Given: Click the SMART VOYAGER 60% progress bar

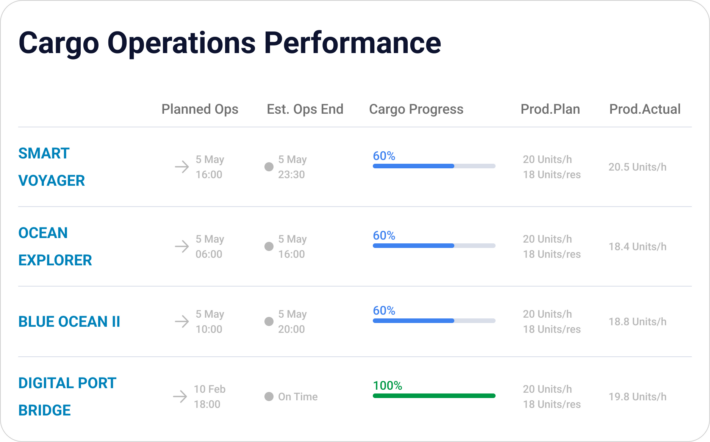Looking at the screenshot, I should click(434, 166).
